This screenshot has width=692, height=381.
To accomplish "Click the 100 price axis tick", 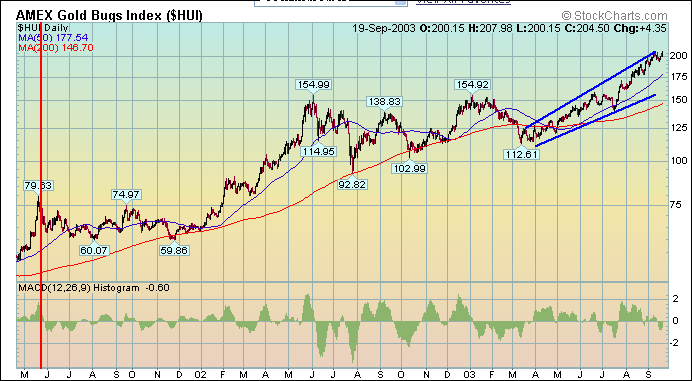I will [x=680, y=161].
